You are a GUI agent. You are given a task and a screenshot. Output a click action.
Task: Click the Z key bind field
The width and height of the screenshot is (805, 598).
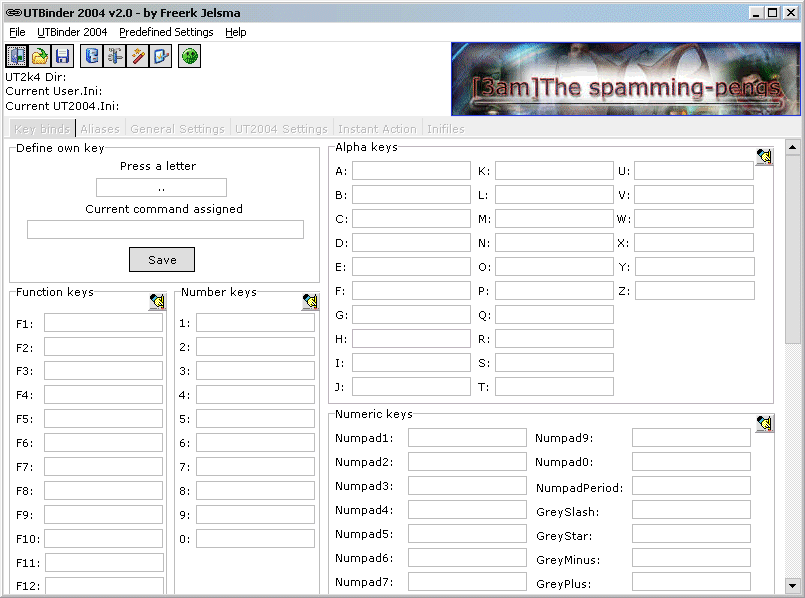tap(695, 291)
